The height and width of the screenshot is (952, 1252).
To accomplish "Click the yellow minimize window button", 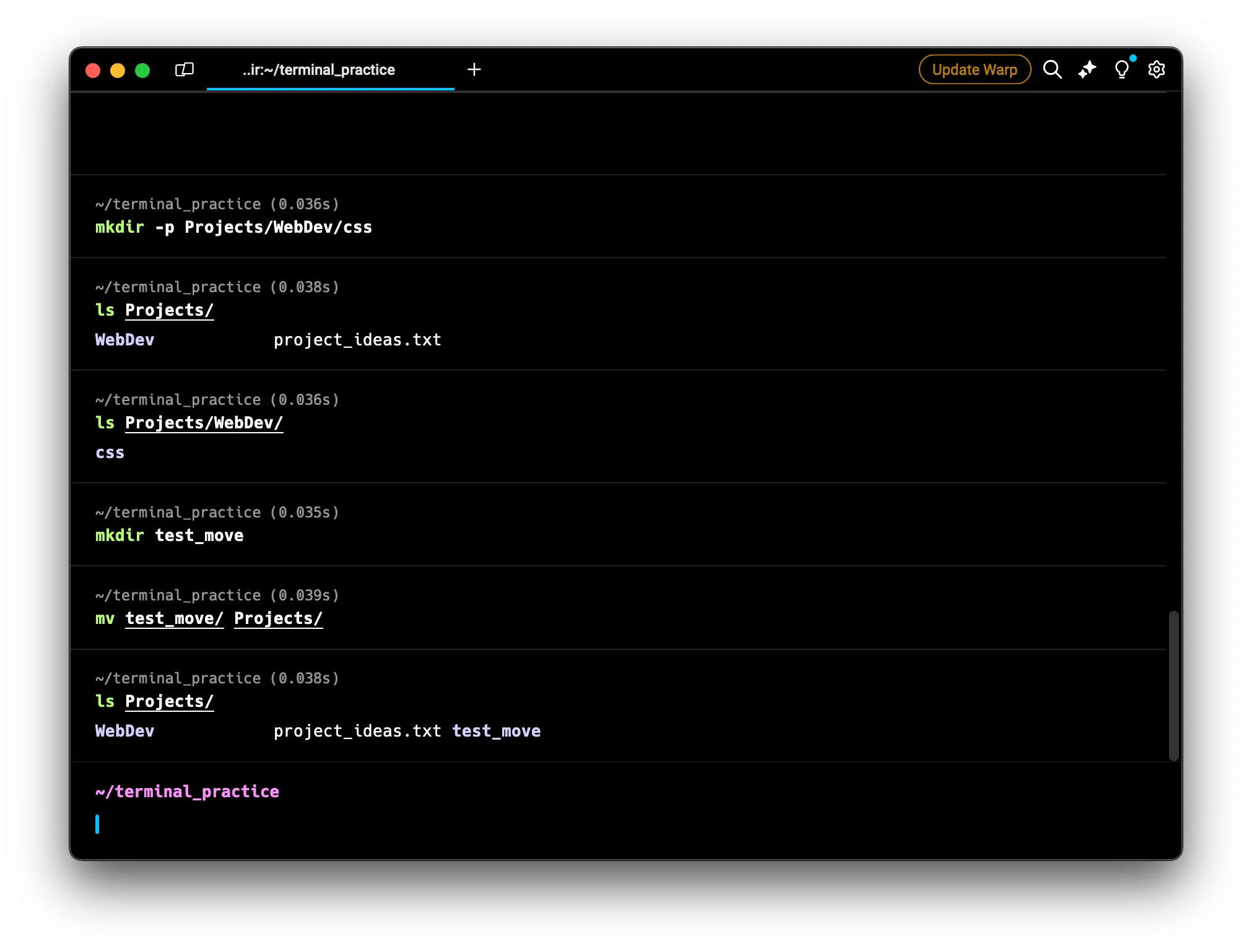I will [118, 71].
